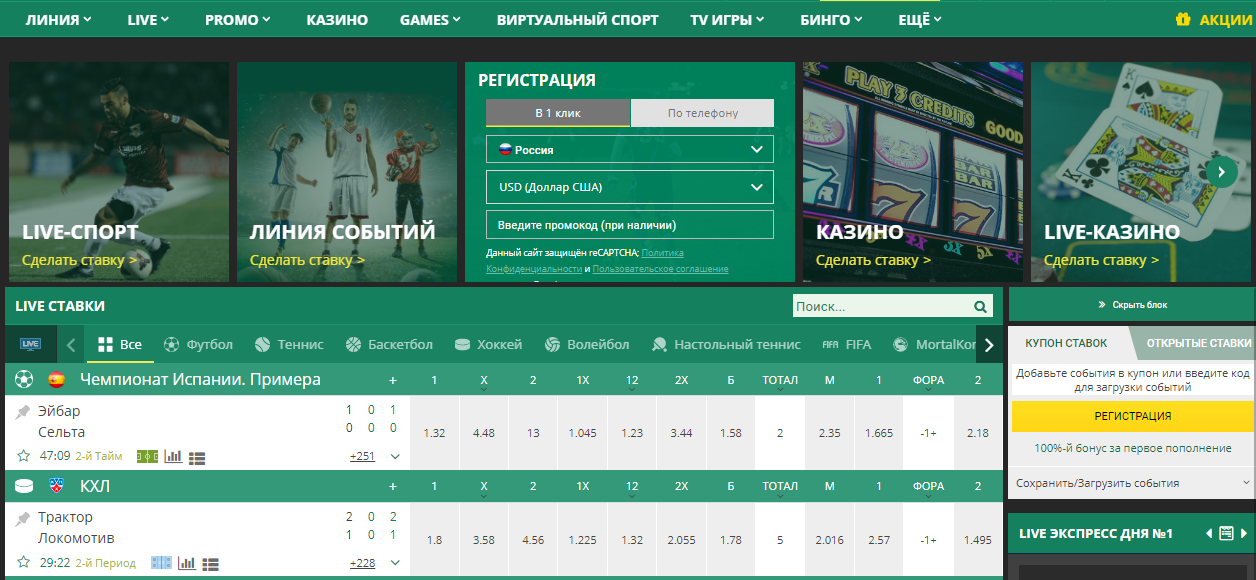Select the Баскетбол sport filter
Image resolution: width=1256 pixels, height=580 pixels.
[389, 344]
